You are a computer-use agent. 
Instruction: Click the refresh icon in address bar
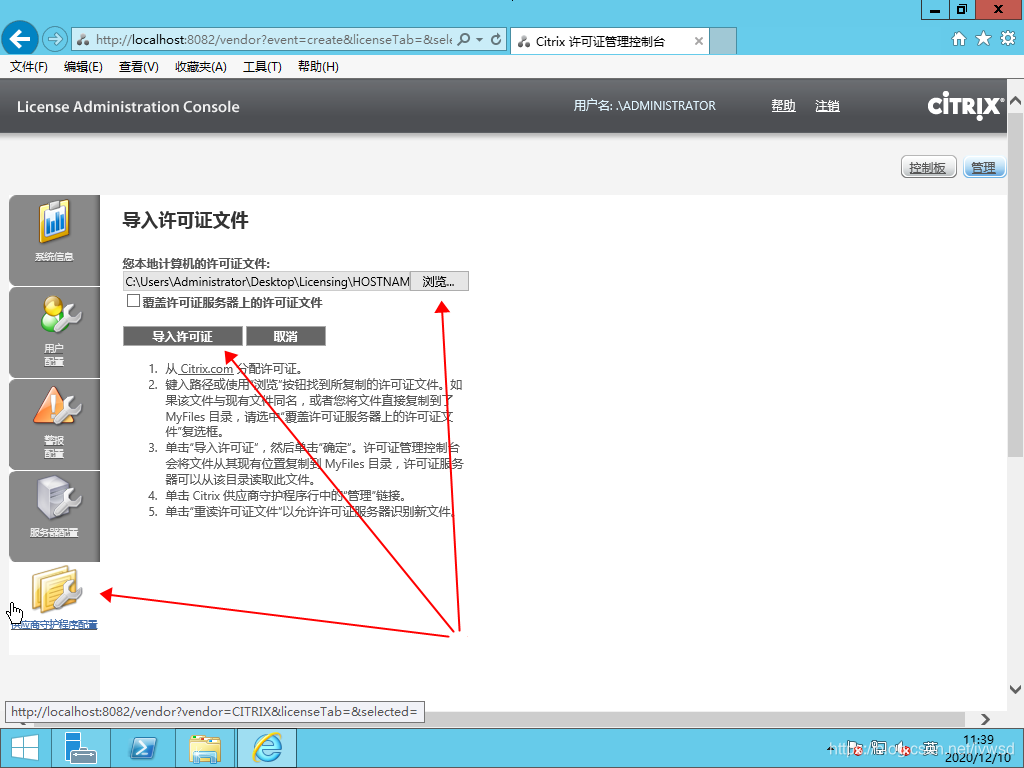point(495,40)
